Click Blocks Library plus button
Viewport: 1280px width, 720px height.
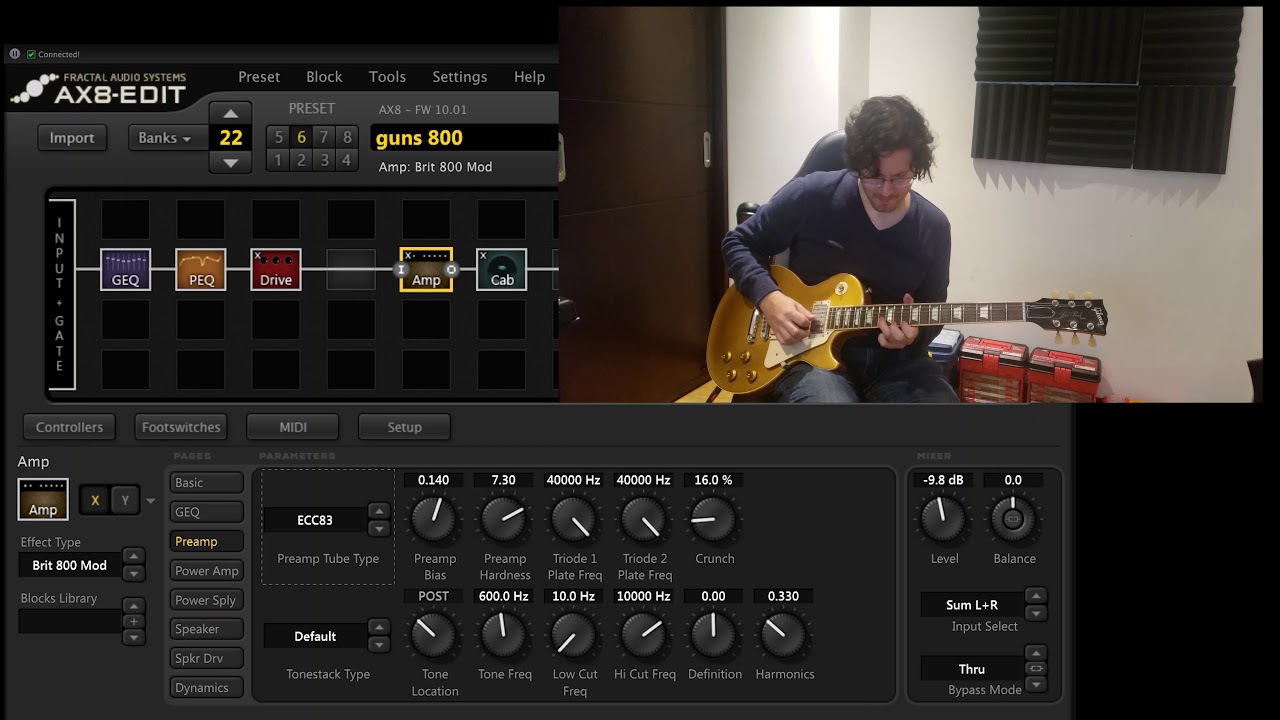point(133,621)
